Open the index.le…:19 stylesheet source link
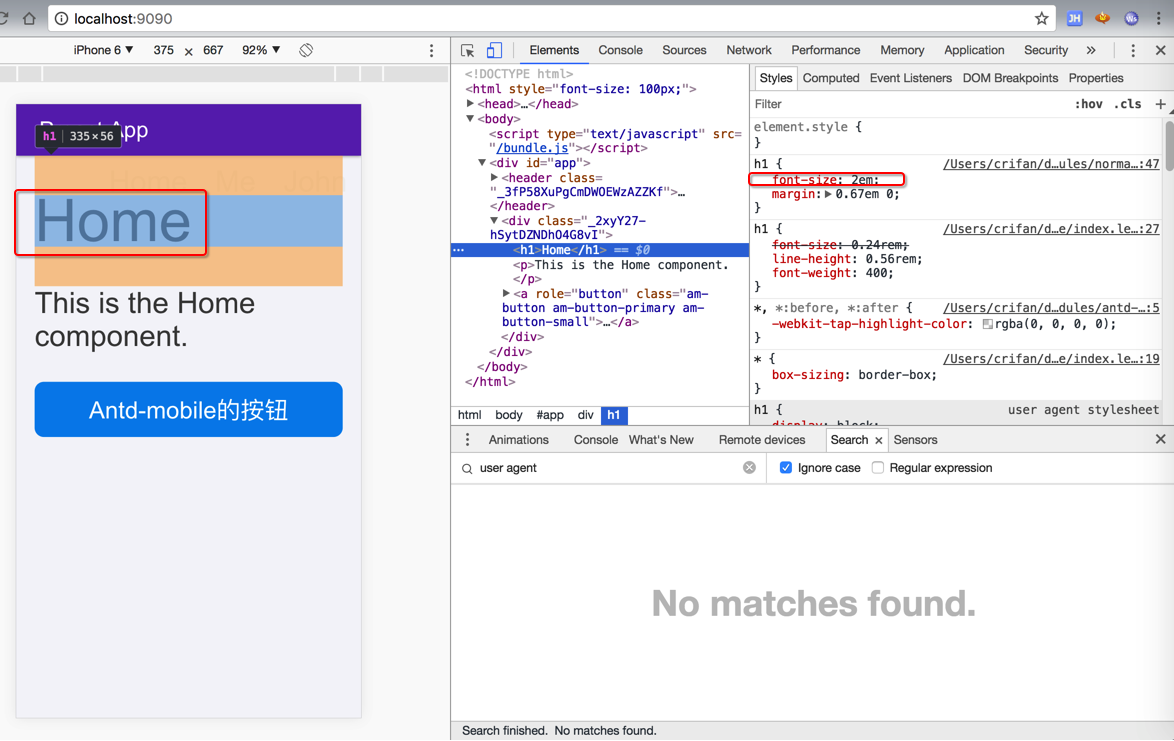The width and height of the screenshot is (1174, 741). [x=1051, y=359]
